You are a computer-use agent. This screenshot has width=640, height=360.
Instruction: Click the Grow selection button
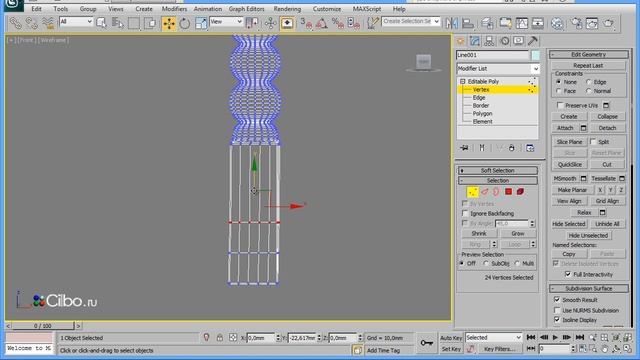coord(518,233)
